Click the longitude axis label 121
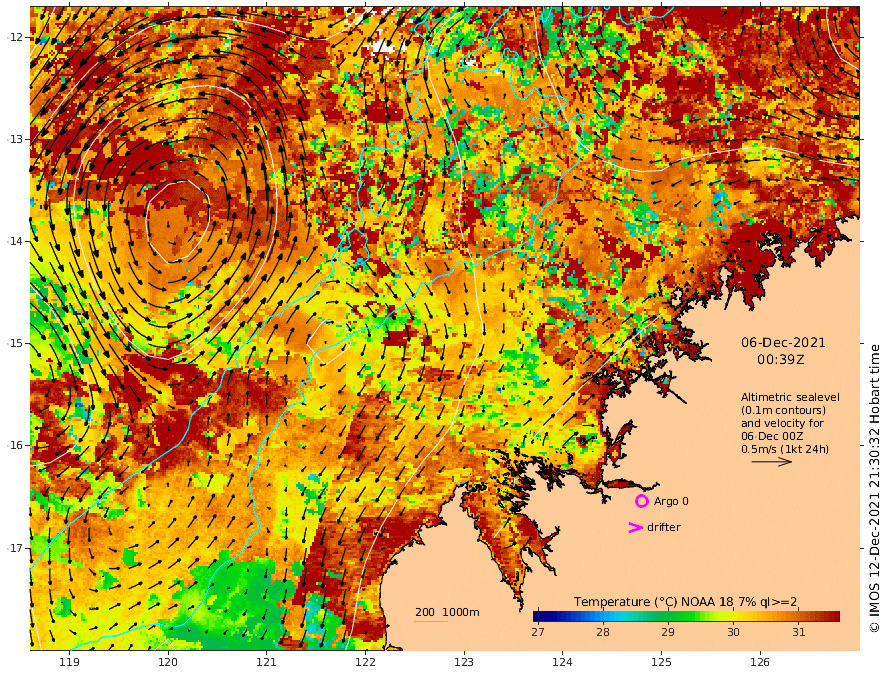This screenshot has height=680, width=880. pyautogui.click(x=266, y=662)
